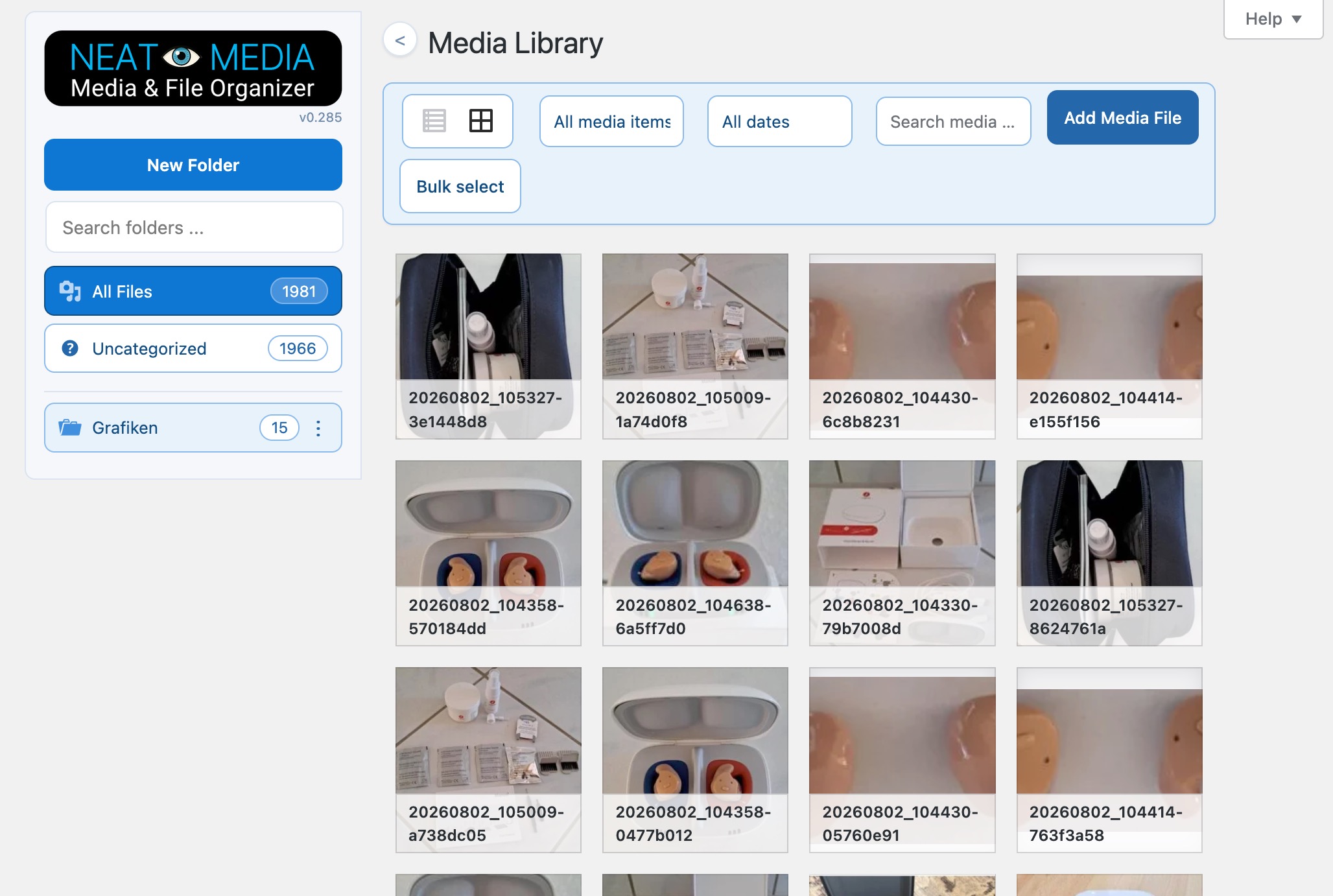Screen dimensions: 1333x896
Task: Click the All Files folder icon
Action: [x=70, y=291]
